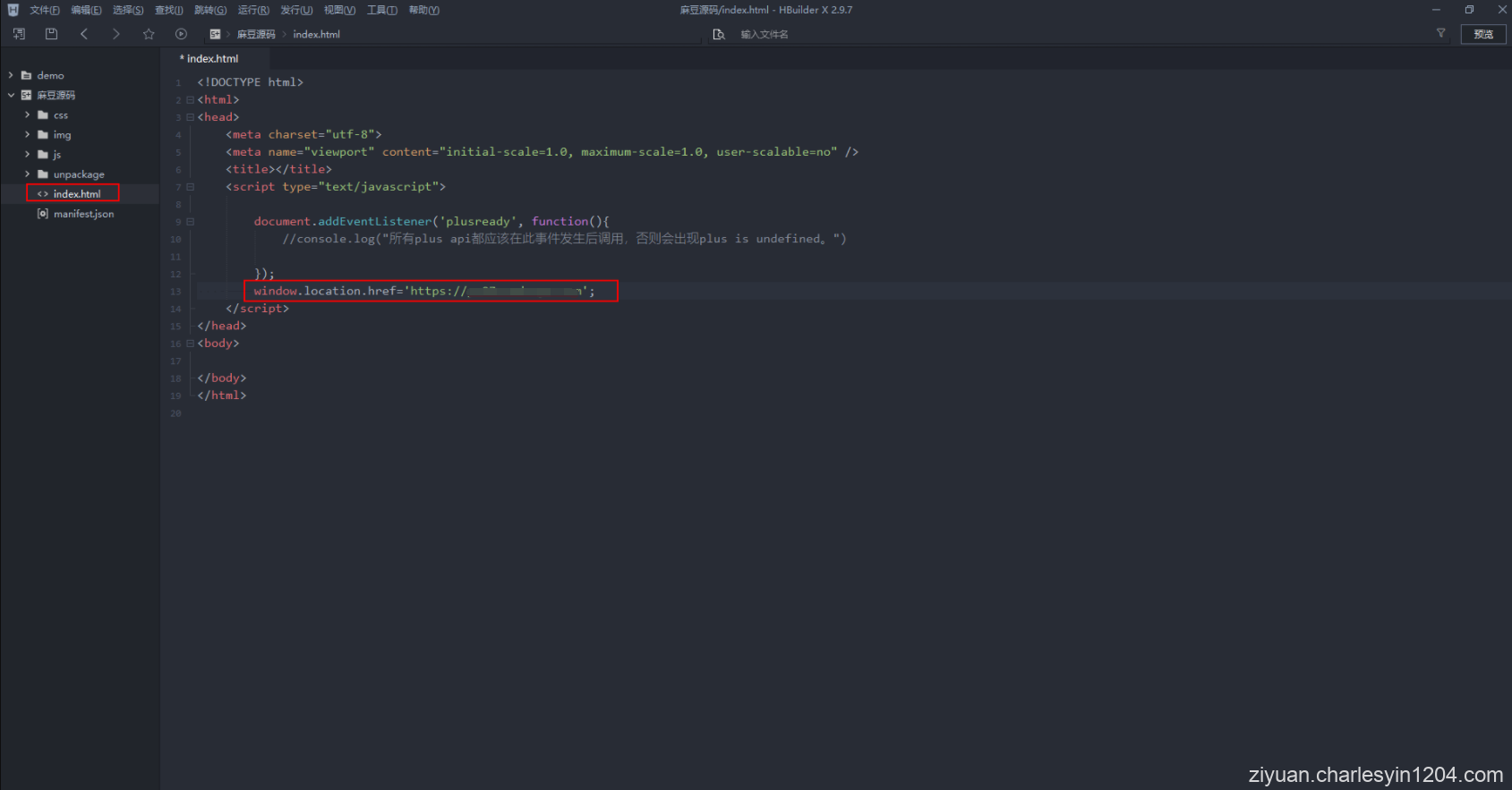Open the 文件(F) menu
This screenshot has height=790, width=1512.
point(44,10)
